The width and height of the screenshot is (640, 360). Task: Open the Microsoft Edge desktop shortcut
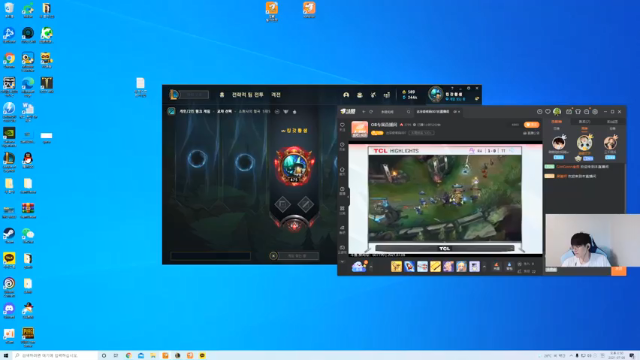pyautogui.click(x=28, y=87)
